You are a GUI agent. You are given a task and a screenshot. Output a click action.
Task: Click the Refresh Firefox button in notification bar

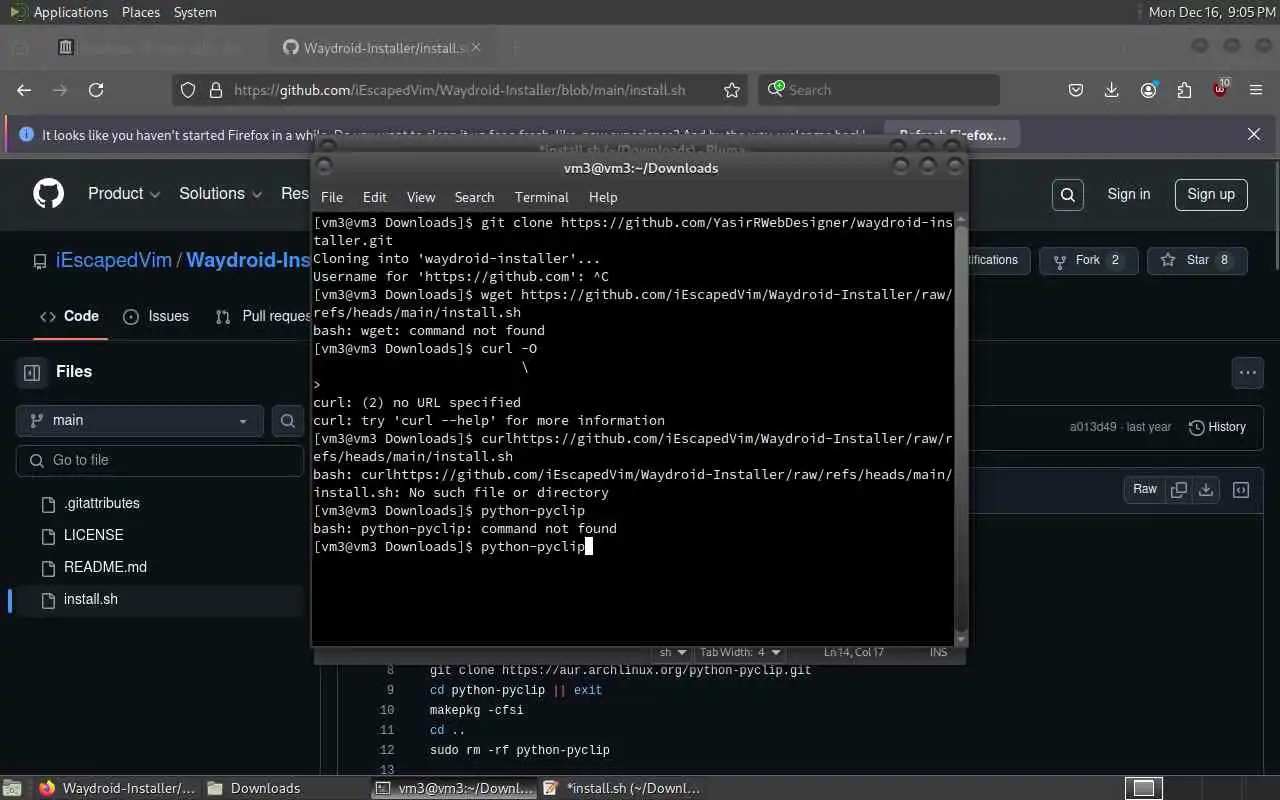[952, 135]
